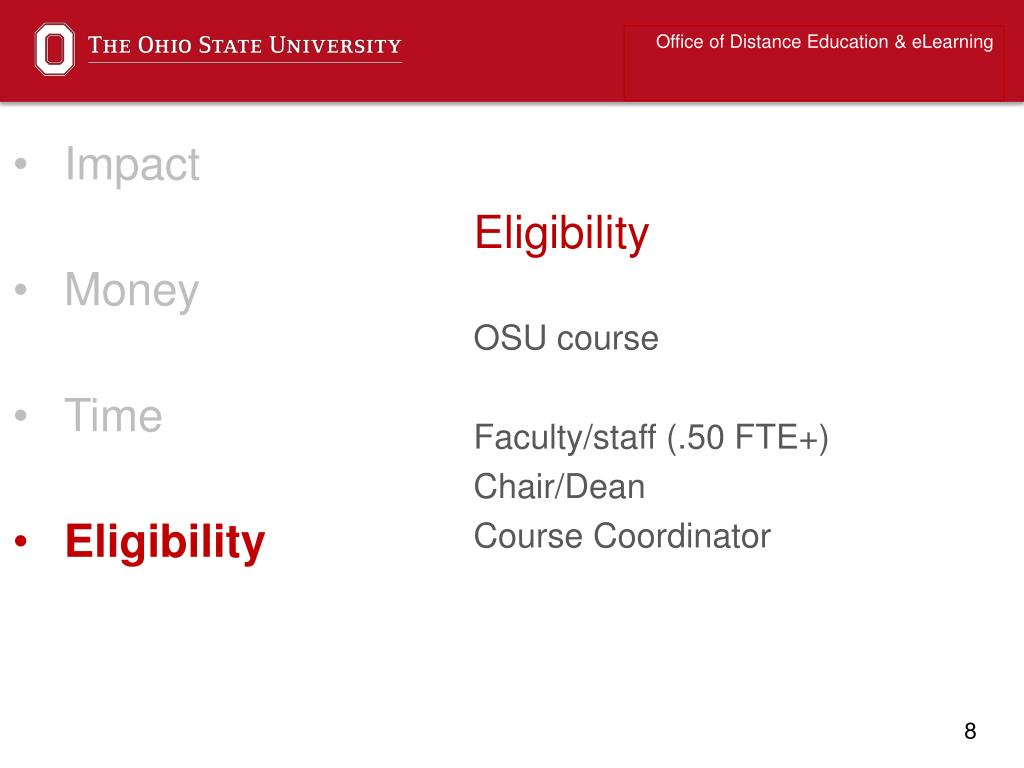The width and height of the screenshot is (1024, 768).
Task: Click the Money bullet item
Action: (x=131, y=290)
